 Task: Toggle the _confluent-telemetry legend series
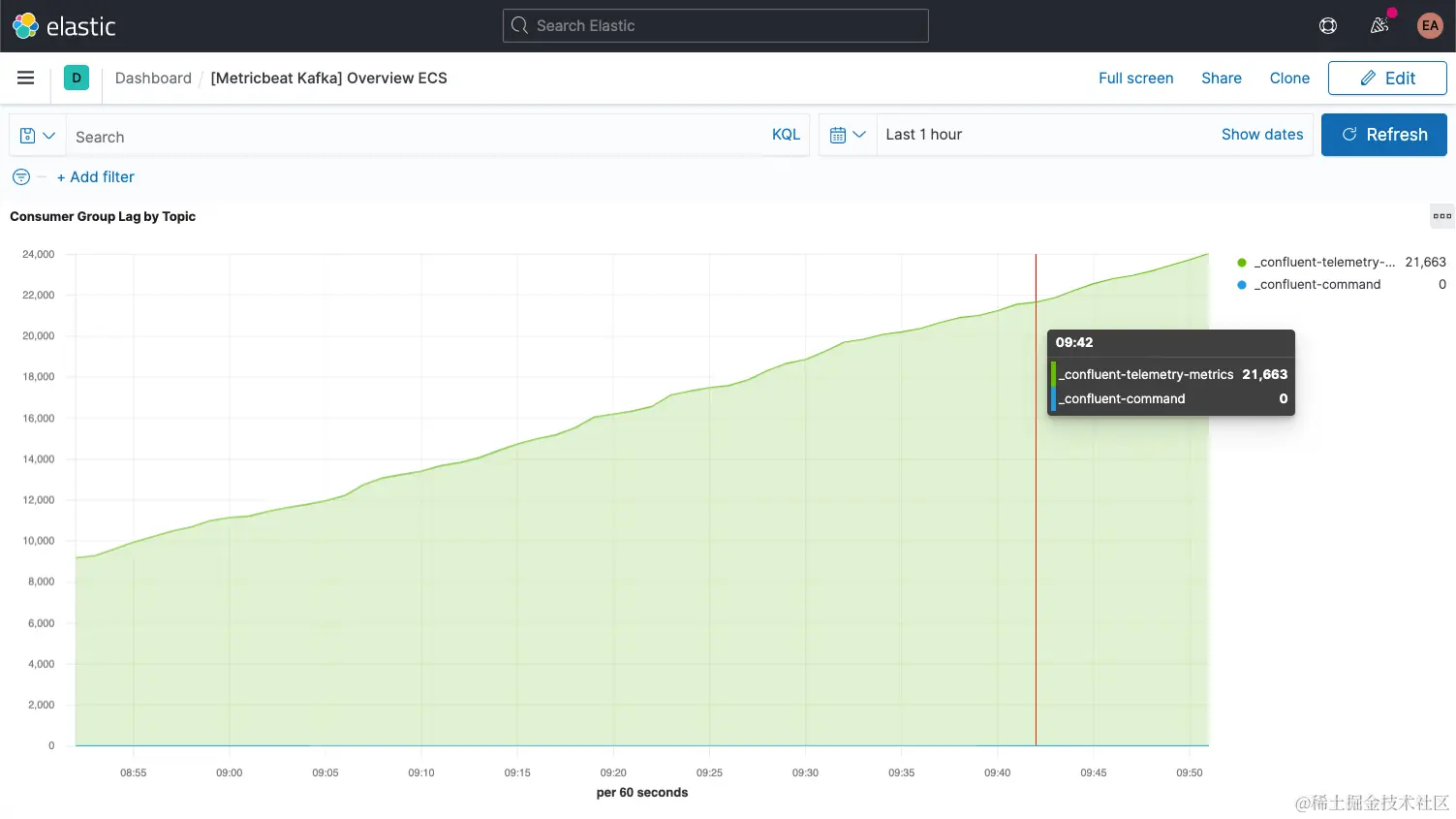(x=1324, y=262)
